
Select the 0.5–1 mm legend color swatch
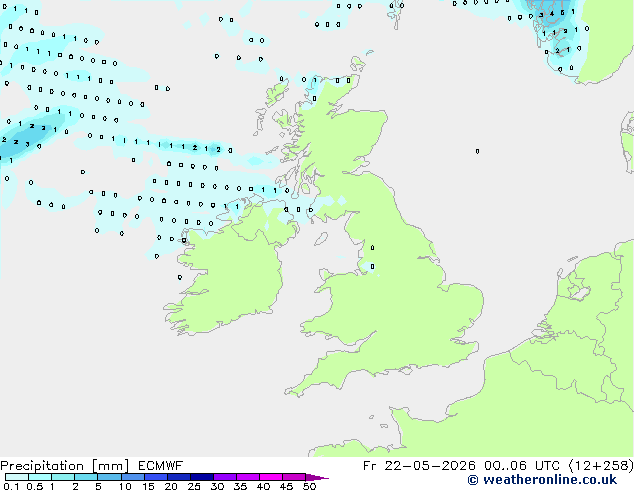pyautogui.click(x=40, y=477)
